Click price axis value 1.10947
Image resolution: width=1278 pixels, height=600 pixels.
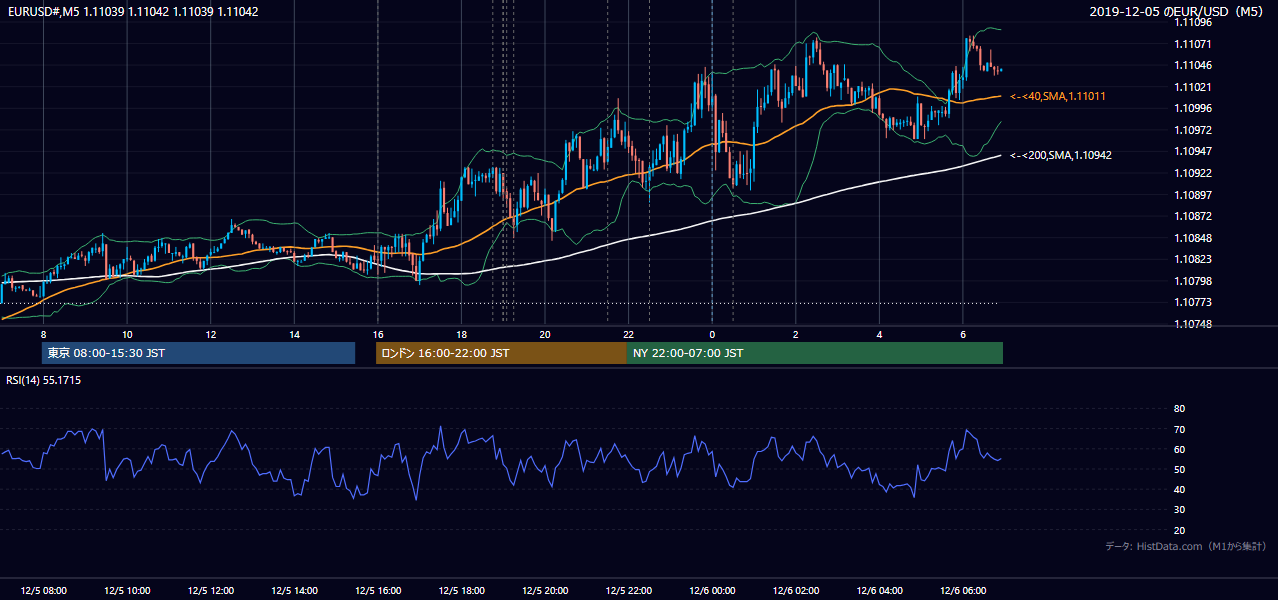click(1193, 151)
